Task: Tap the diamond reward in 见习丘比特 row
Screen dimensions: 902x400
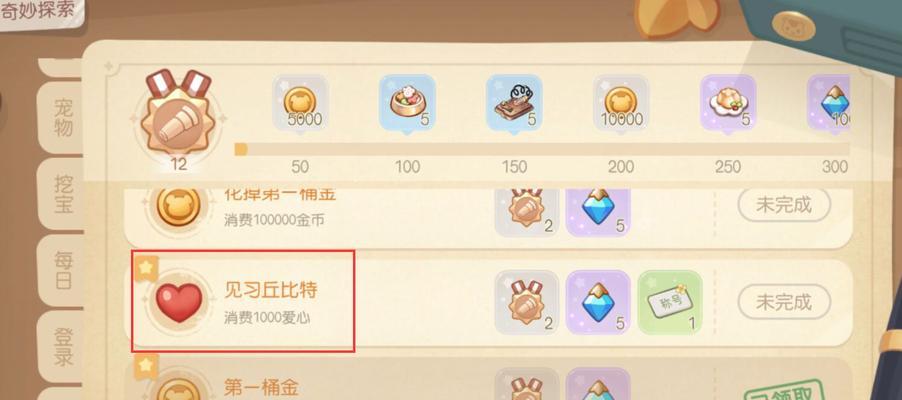Action: point(598,302)
